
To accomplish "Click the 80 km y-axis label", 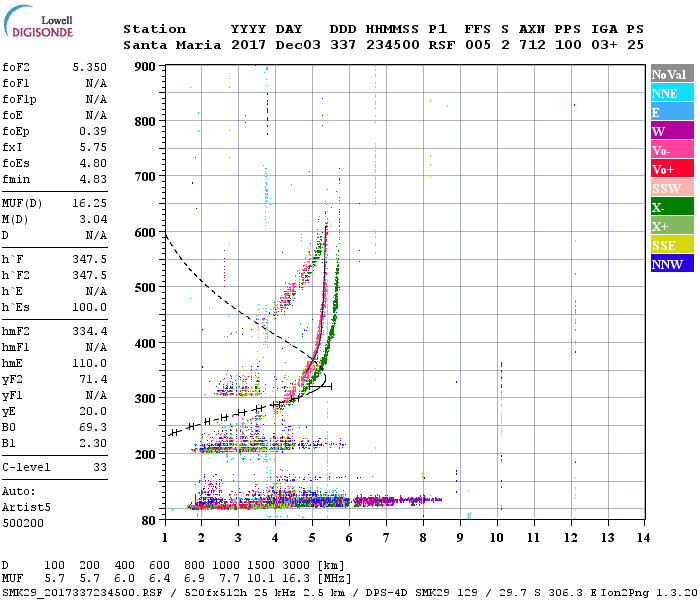I will [x=148, y=521].
